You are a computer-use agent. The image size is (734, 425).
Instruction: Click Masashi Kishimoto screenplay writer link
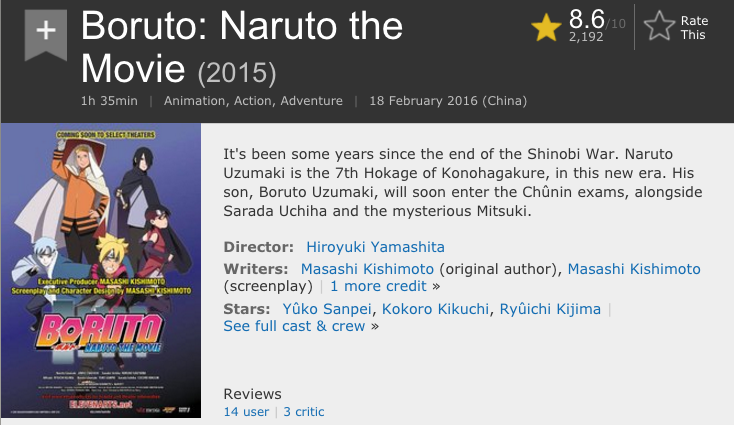[634, 268]
